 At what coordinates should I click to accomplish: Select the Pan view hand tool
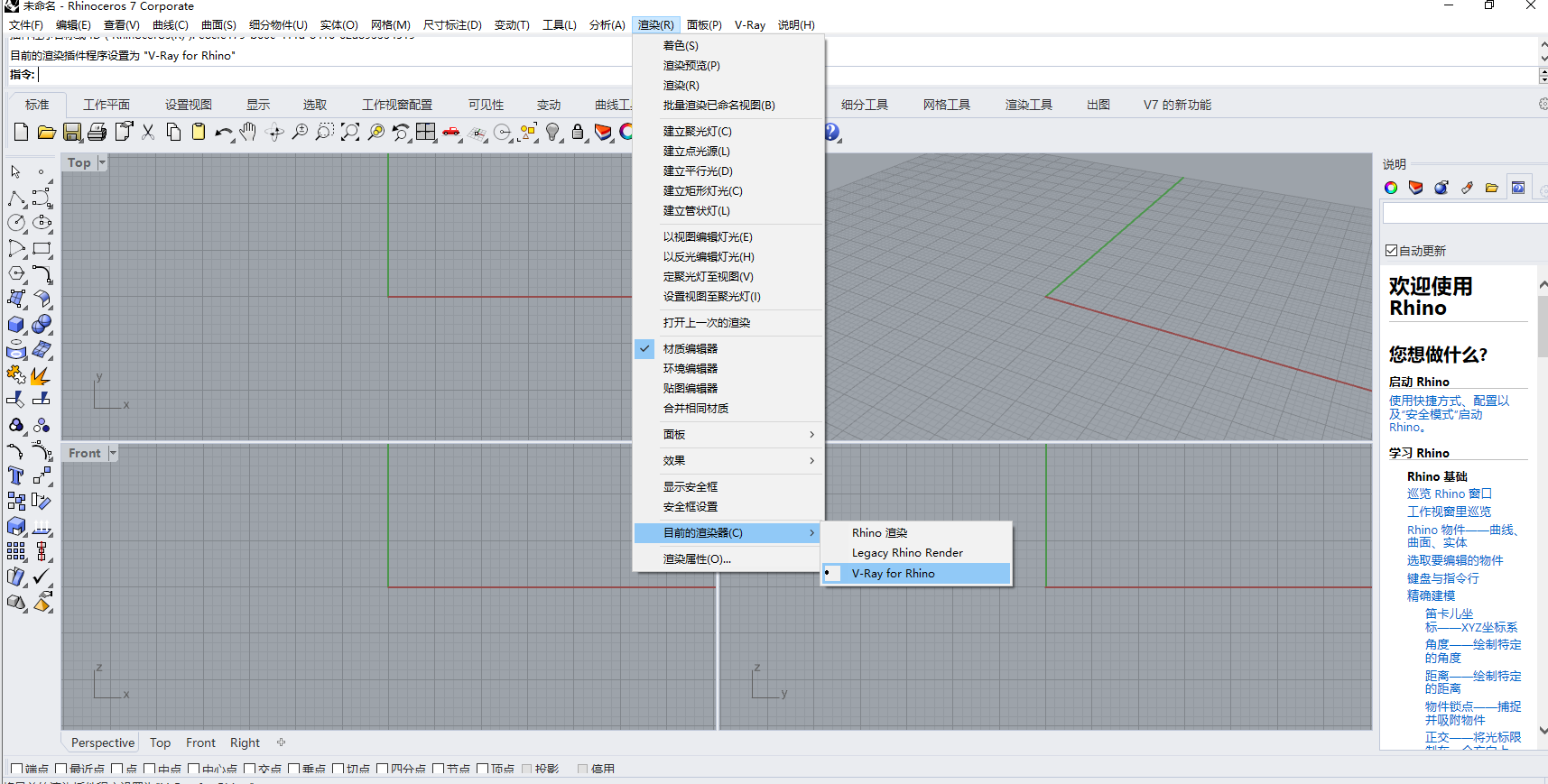click(248, 133)
